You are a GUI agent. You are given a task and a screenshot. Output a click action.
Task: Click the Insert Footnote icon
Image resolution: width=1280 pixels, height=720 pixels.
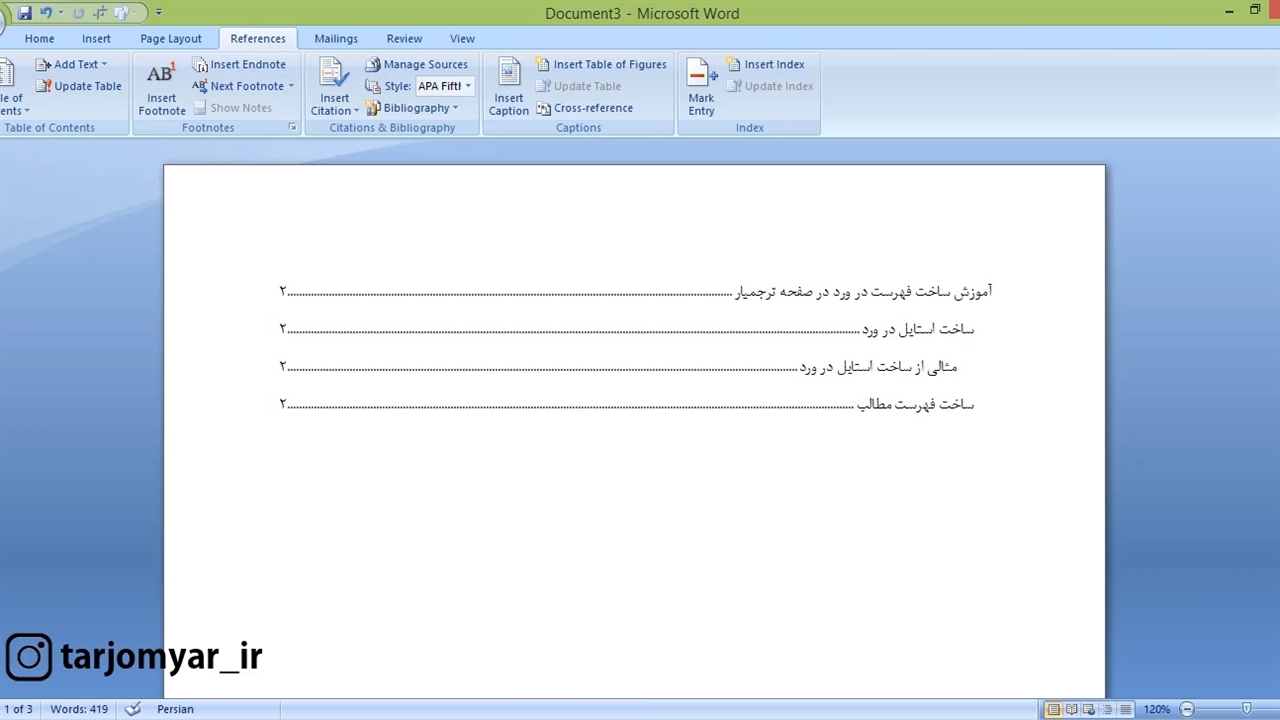[161, 86]
